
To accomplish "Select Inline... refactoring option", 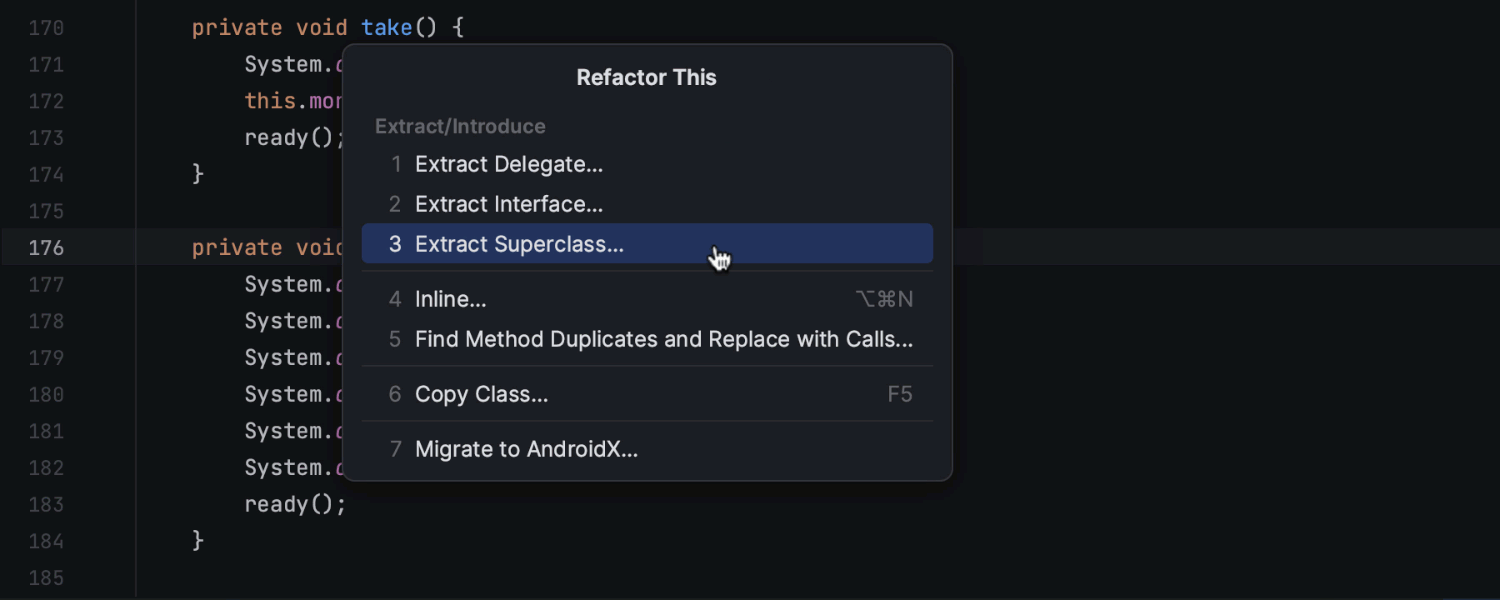I will tap(451, 299).
